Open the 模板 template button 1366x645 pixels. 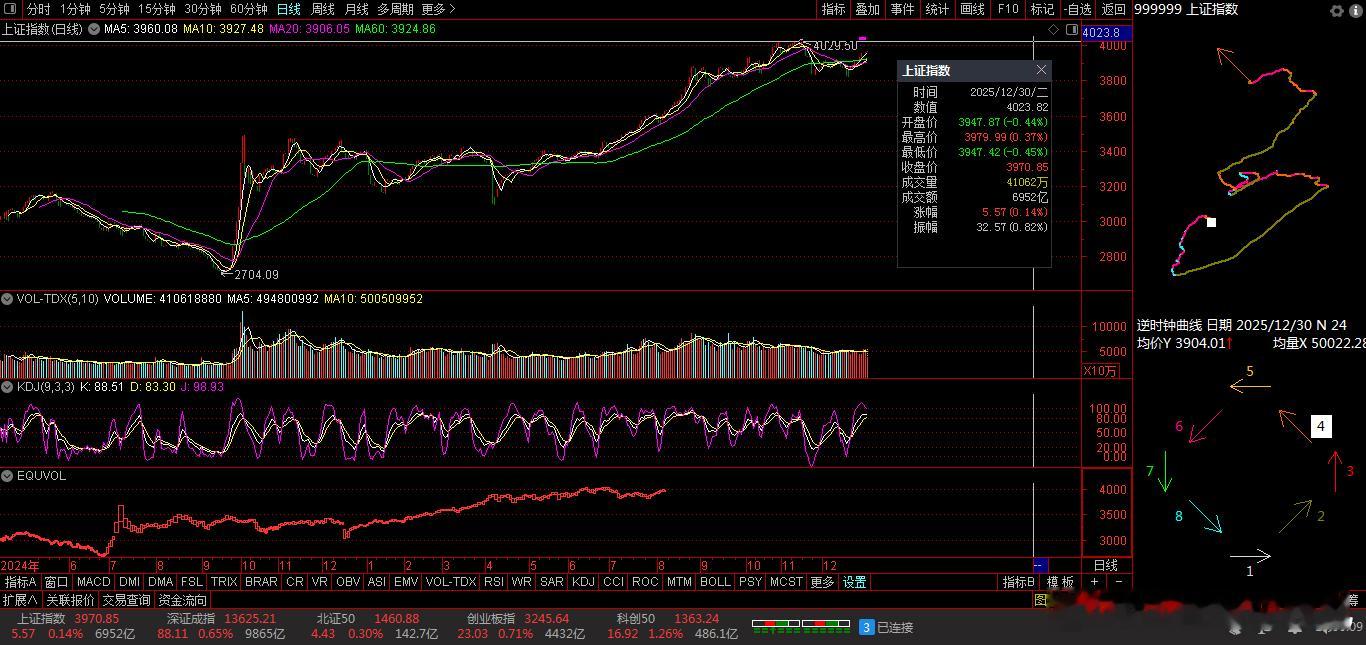(x=1060, y=582)
